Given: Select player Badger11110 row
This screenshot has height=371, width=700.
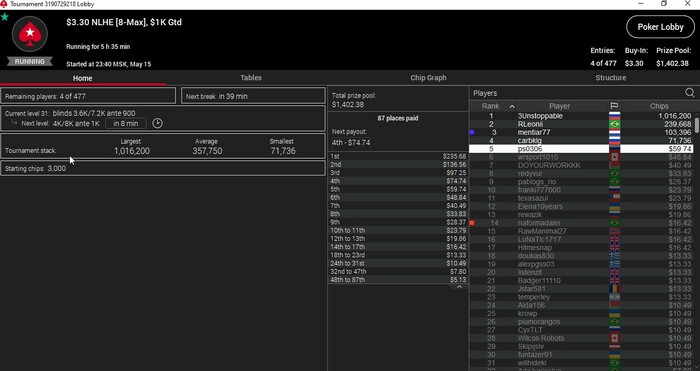Looking at the screenshot, I should [x=581, y=280].
